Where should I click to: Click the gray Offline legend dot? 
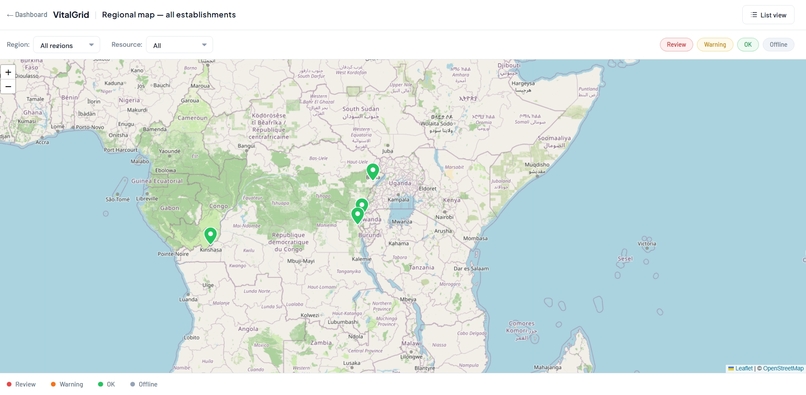tap(132, 384)
